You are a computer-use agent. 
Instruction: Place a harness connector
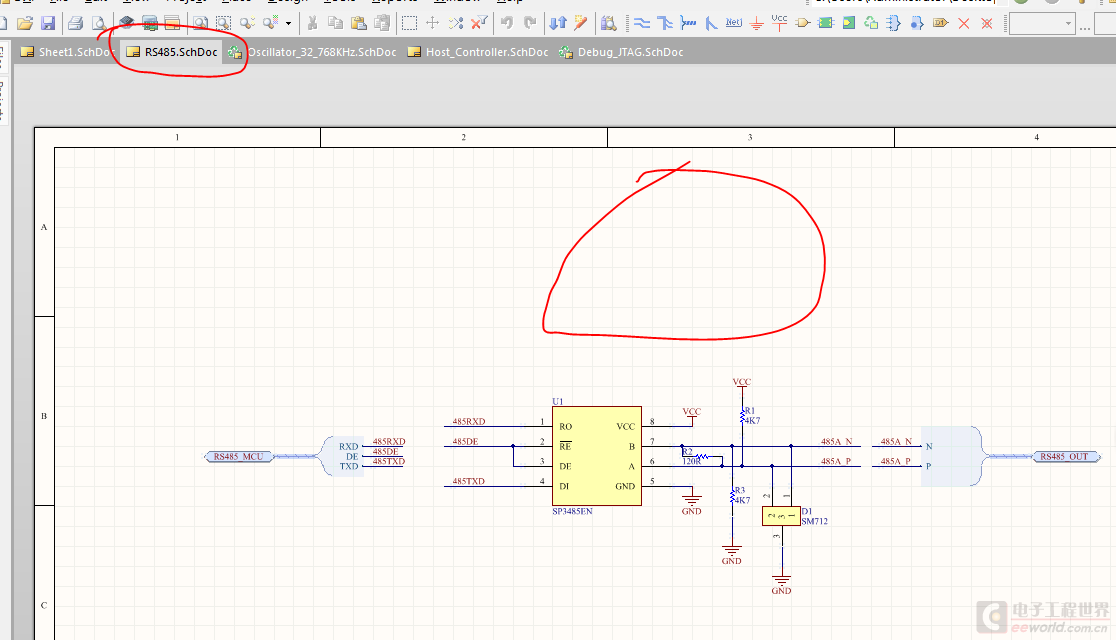pos(894,23)
